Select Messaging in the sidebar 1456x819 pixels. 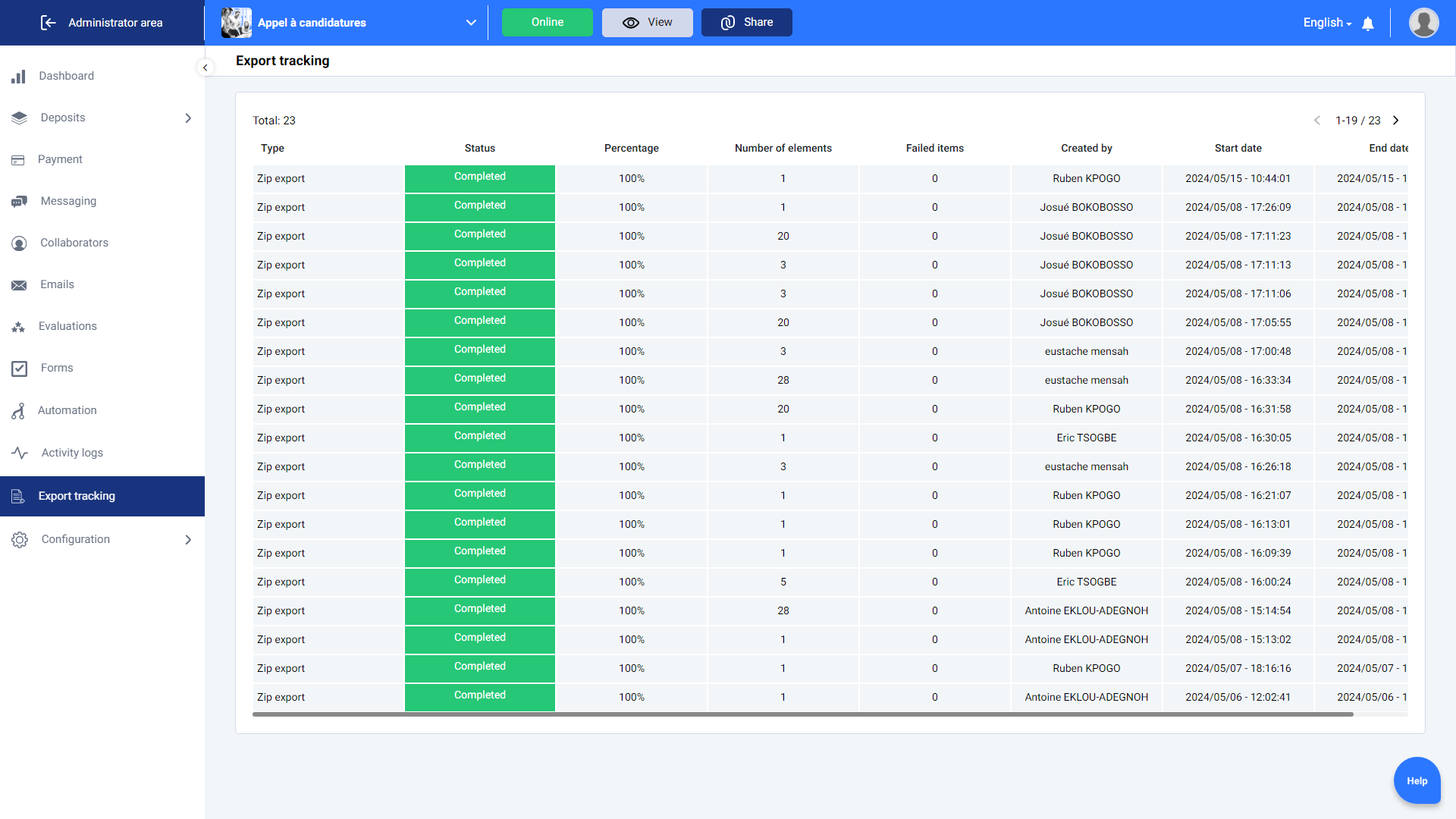(68, 201)
